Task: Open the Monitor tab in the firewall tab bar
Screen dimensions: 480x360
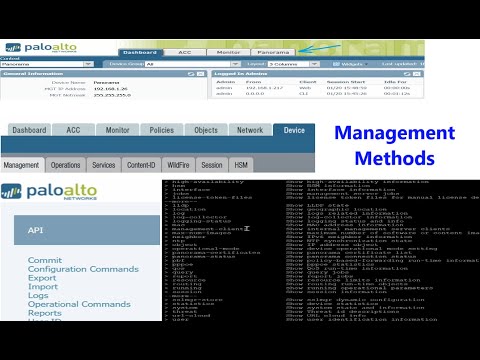Action: [x=117, y=130]
